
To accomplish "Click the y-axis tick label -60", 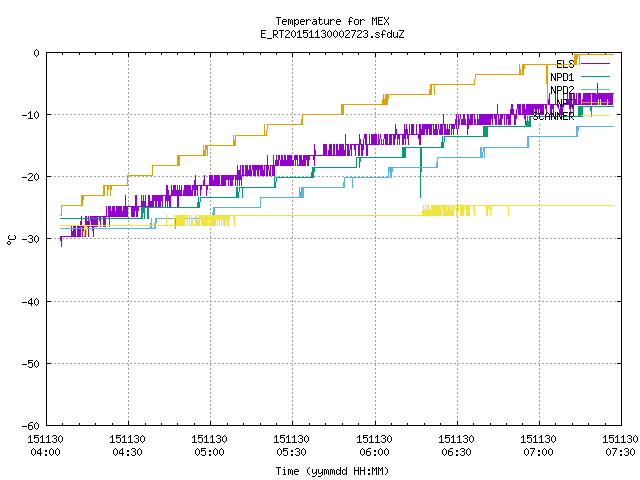I will point(31,426).
